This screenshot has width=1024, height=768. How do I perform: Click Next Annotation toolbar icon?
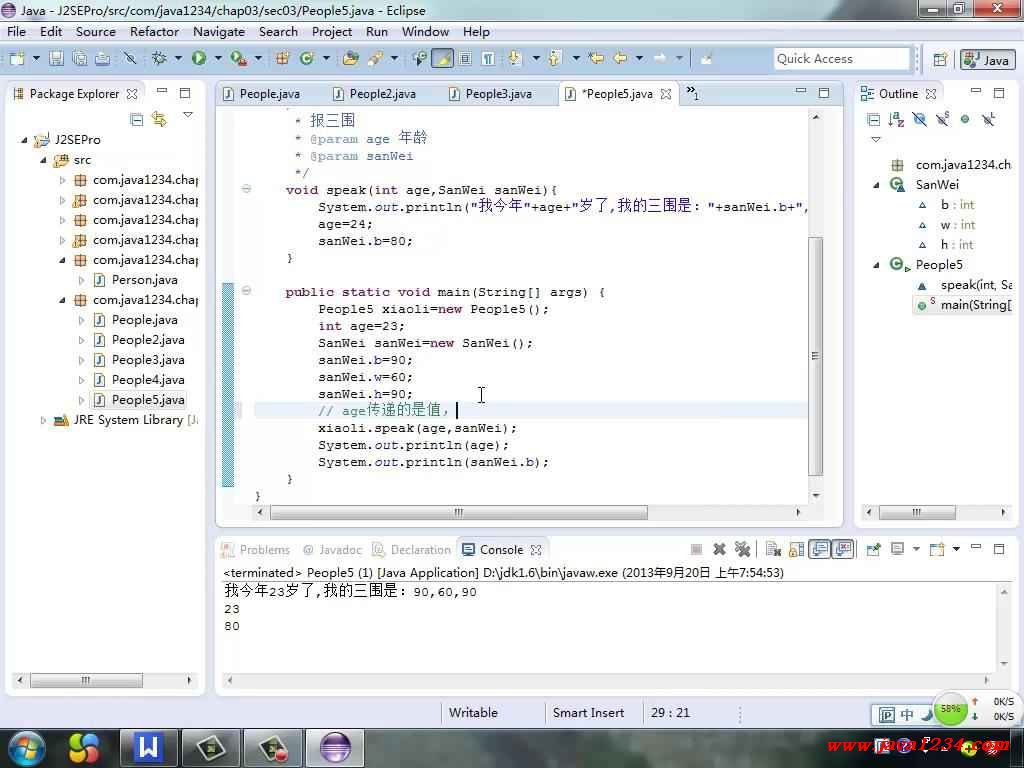[515, 59]
